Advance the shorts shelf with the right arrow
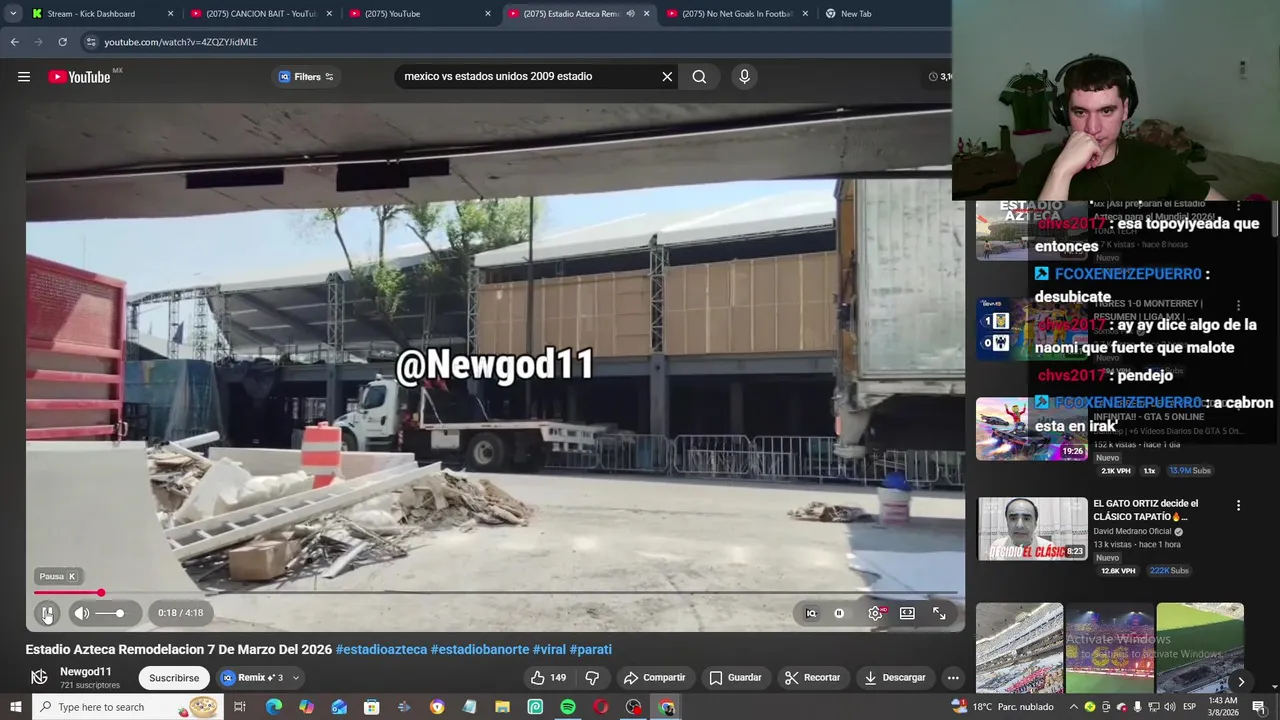1280x720 pixels. pyautogui.click(x=1241, y=682)
